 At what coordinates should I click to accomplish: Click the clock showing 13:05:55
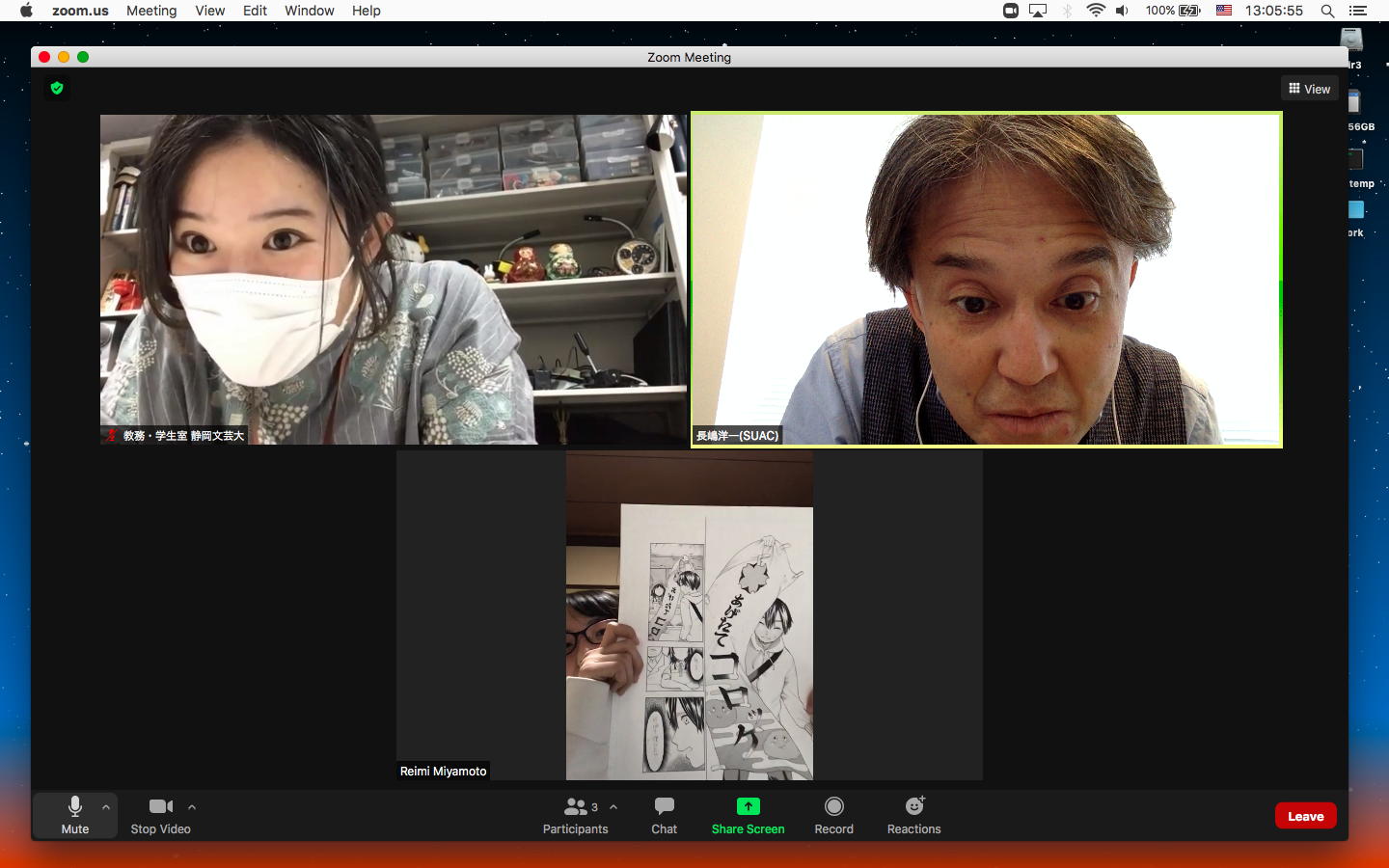[x=1273, y=11]
